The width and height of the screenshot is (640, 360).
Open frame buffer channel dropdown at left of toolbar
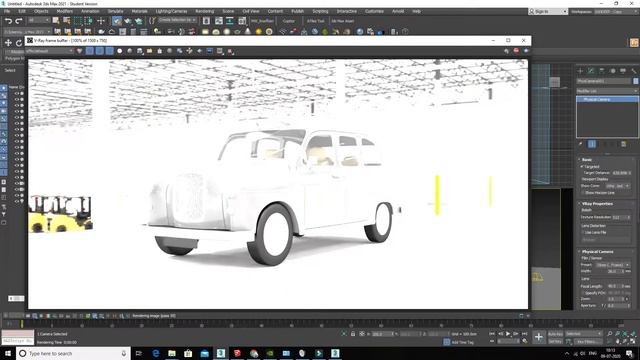point(50,51)
